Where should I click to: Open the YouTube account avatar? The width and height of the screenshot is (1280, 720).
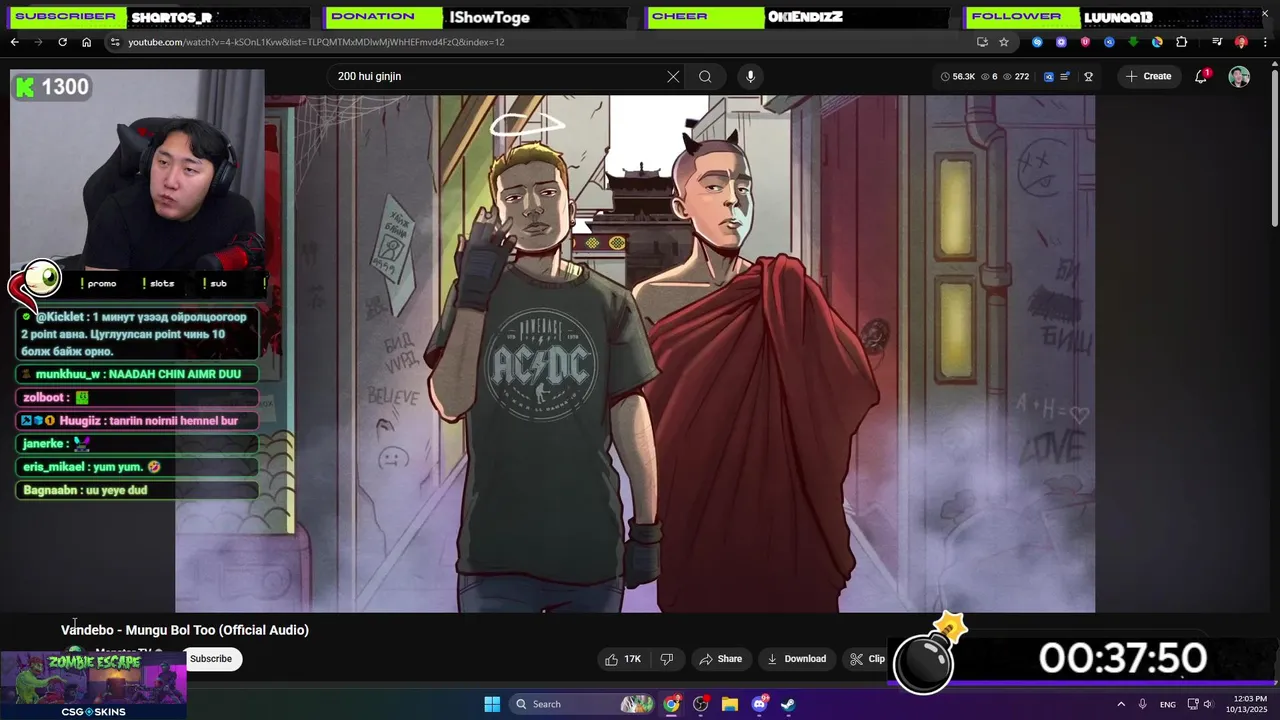coord(1239,76)
